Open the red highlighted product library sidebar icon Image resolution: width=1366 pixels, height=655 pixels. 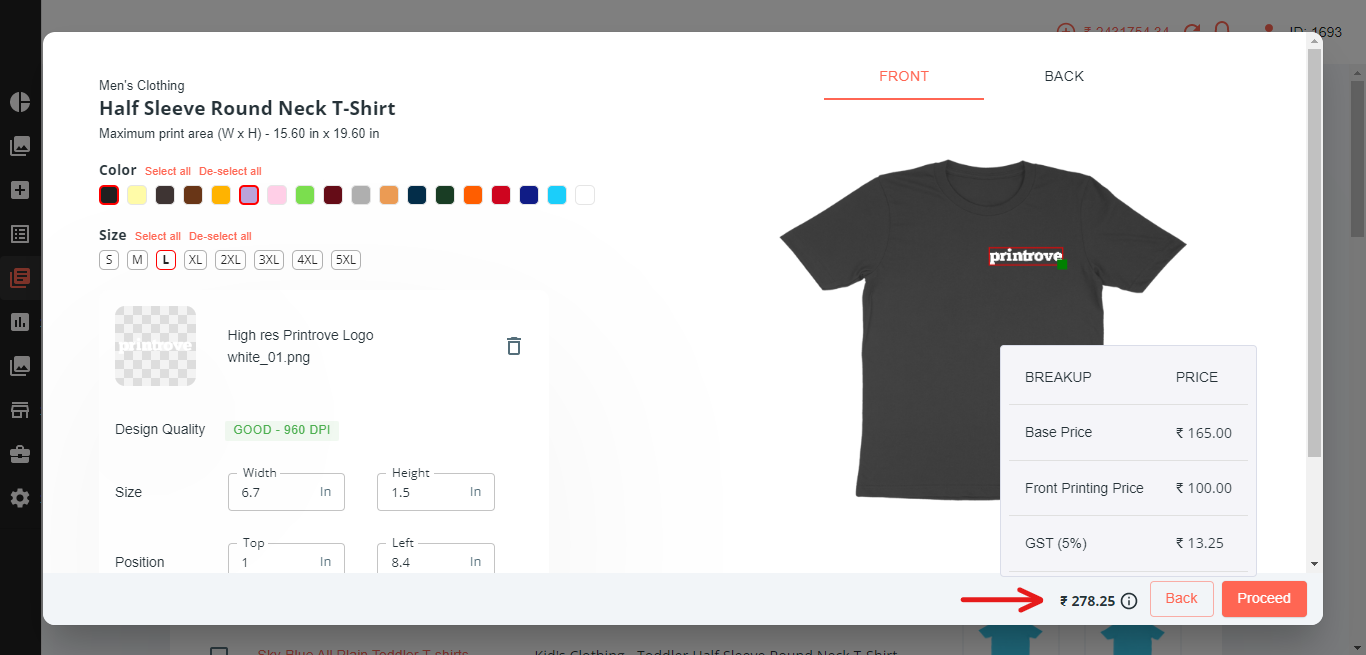(20, 278)
